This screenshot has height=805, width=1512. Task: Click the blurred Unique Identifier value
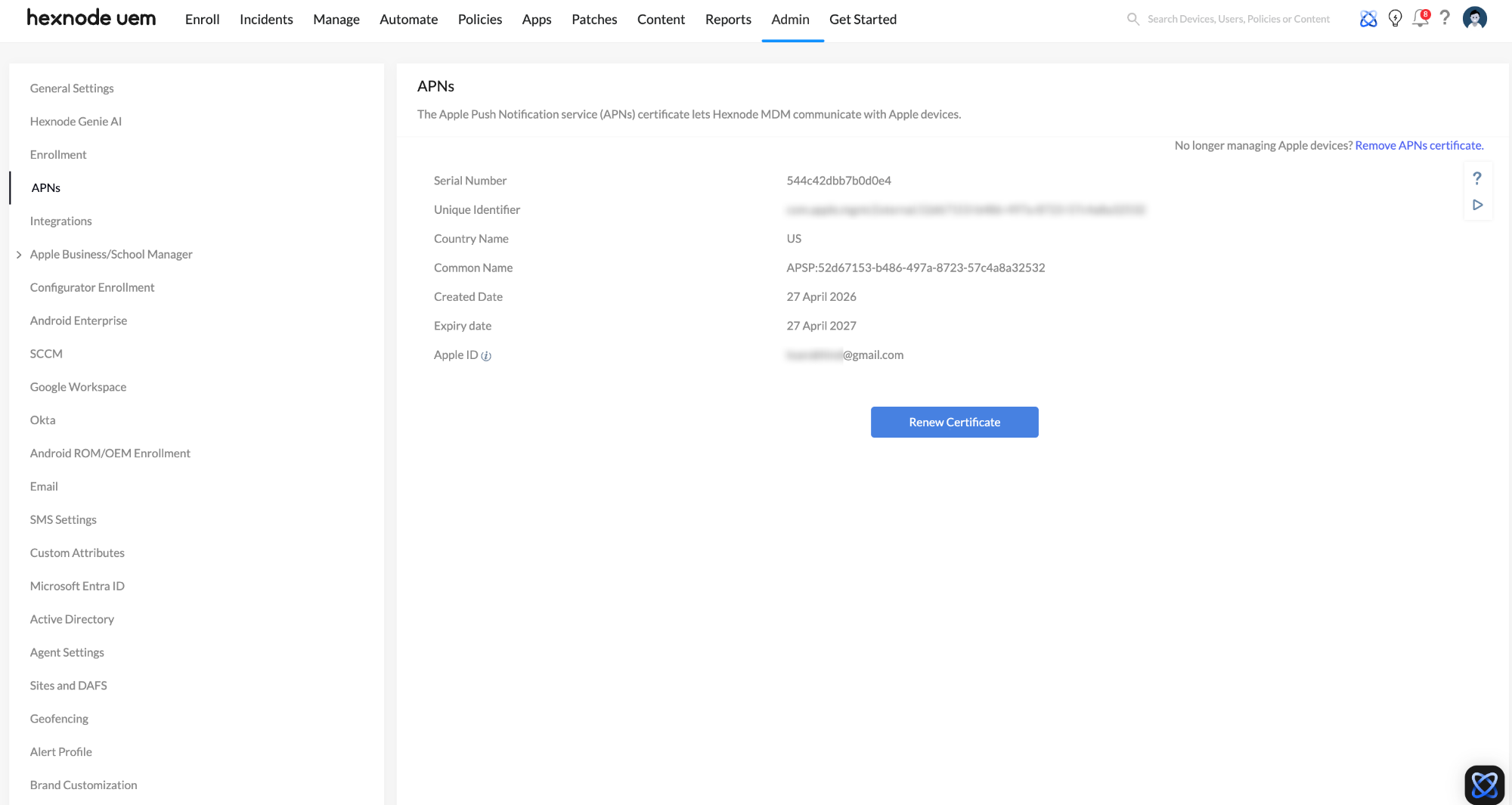click(x=966, y=210)
